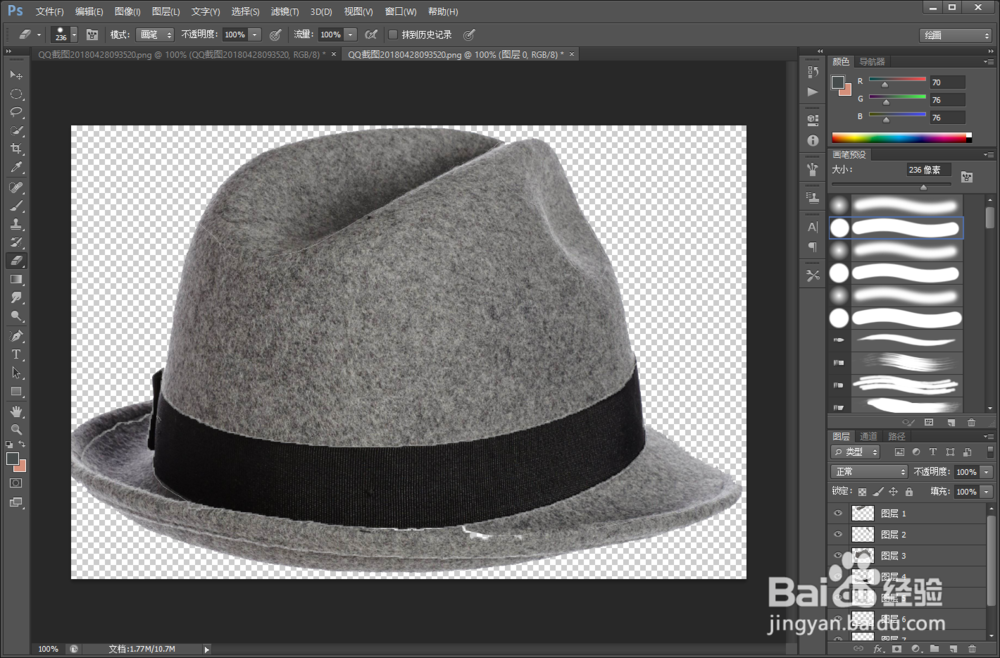Select the Crop tool
1000x658 pixels.
point(16,149)
